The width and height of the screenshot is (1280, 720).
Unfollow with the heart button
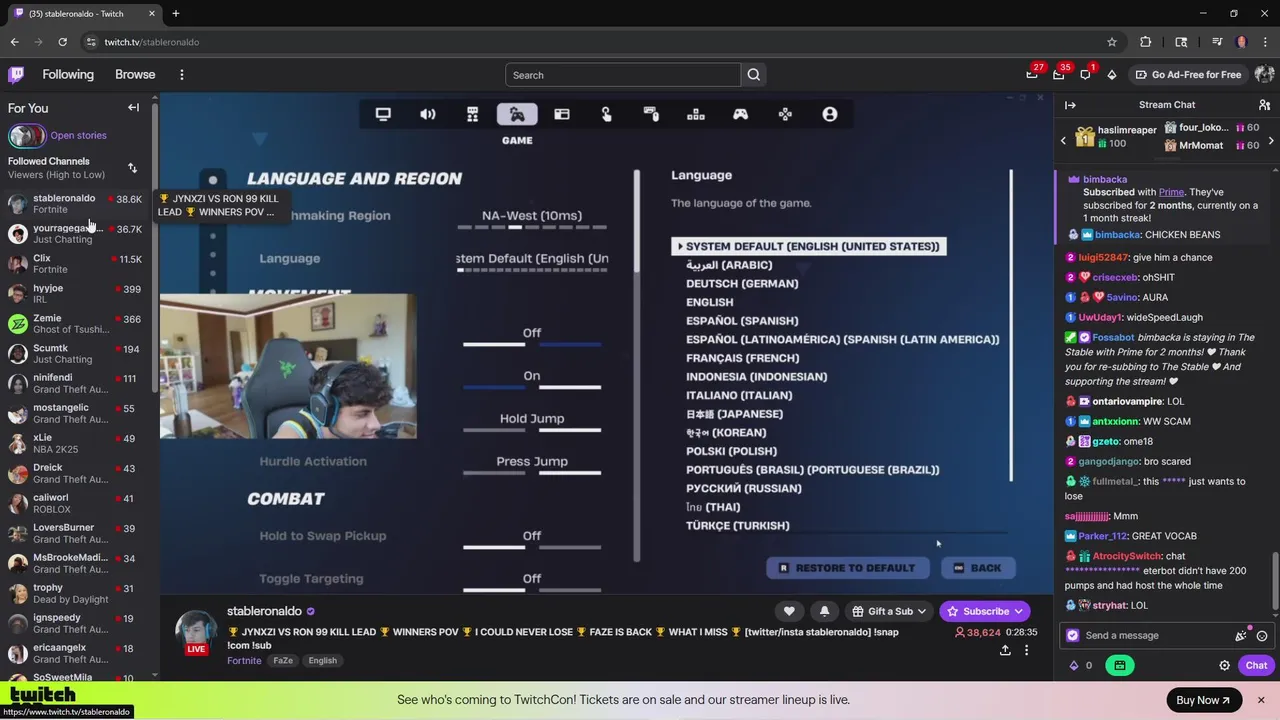click(789, 611)
